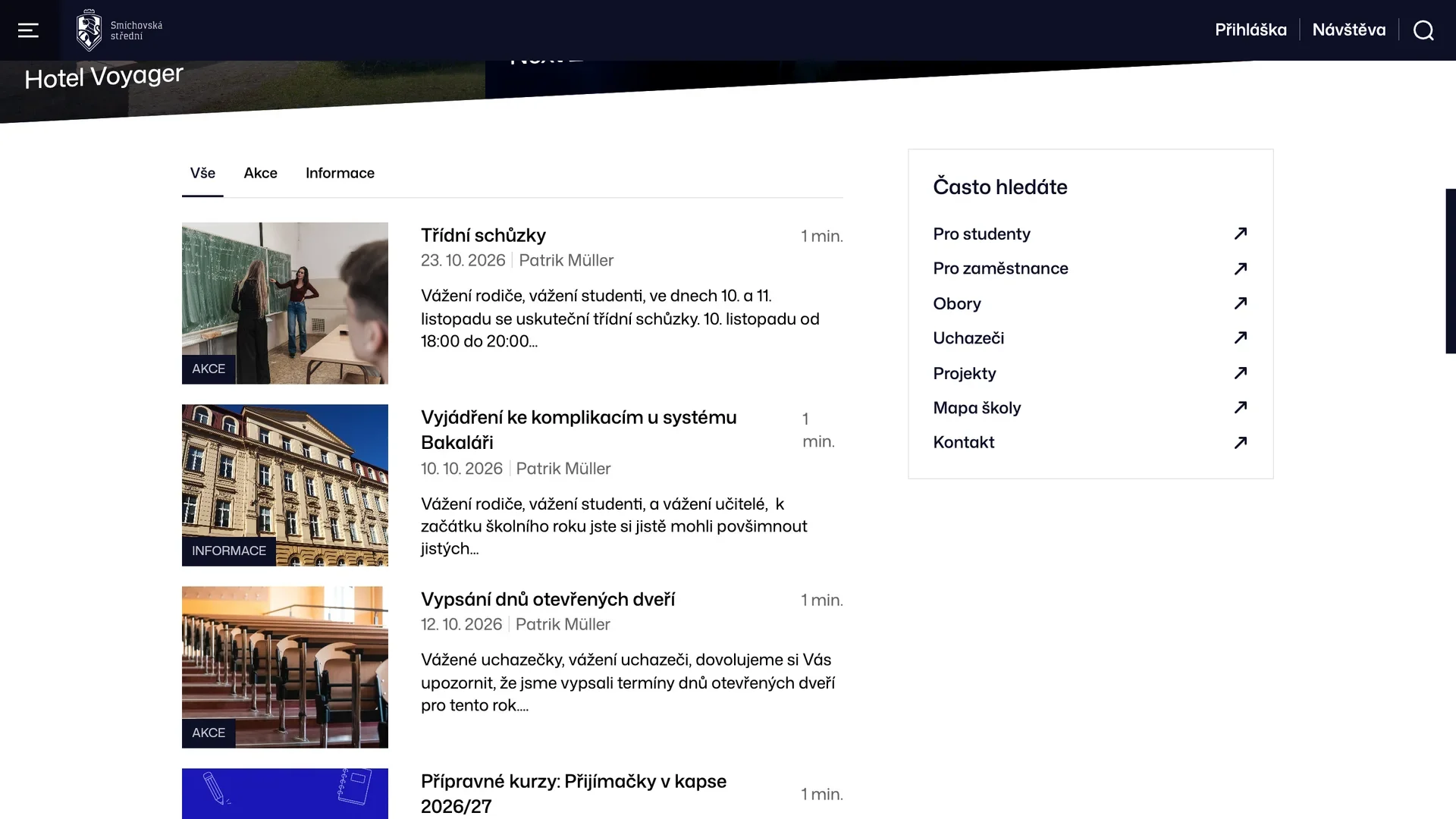Open the Pro zaměstnance link
The image size is (1456, 819).
click(1000, 268)
